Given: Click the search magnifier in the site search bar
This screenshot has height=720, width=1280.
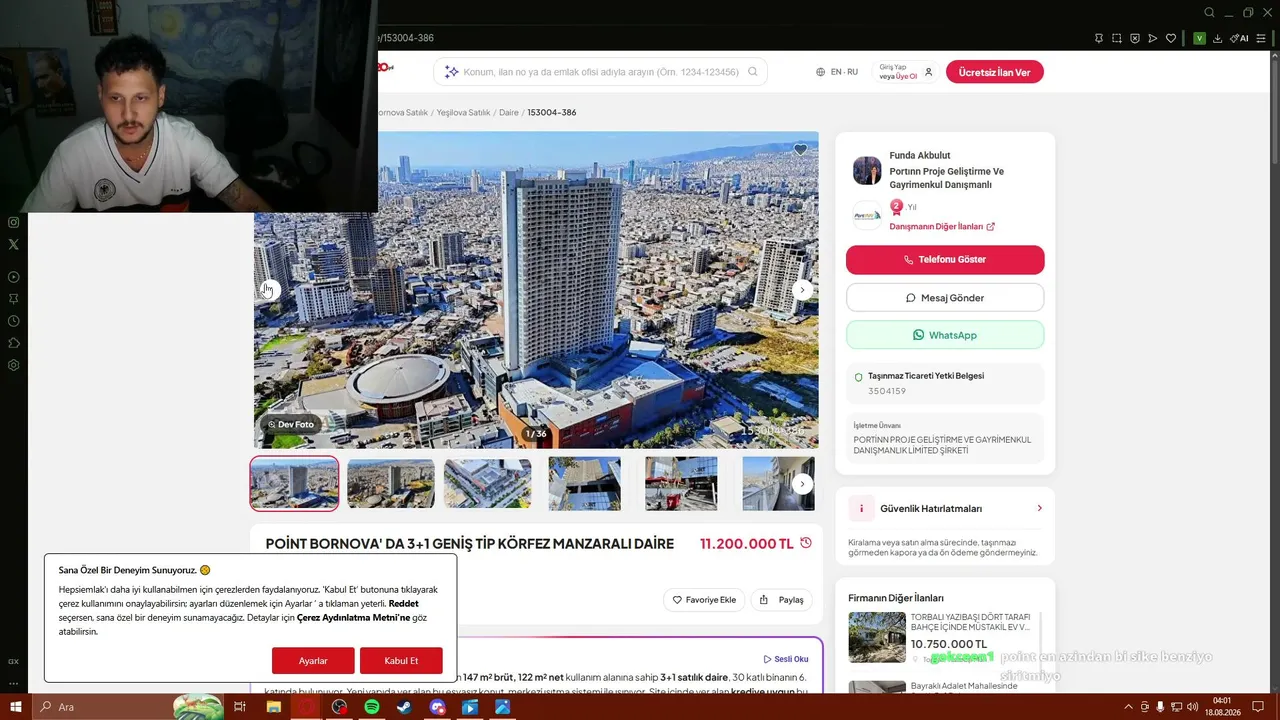Looking at the screenshot, I should coord(753,72).
